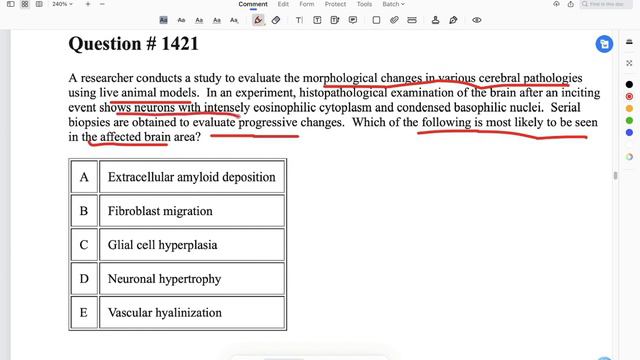Image resolution: width=640 pixels, height=360 pixels.
Task: Click the vertical scrollbar thumb
Action: 615,176
